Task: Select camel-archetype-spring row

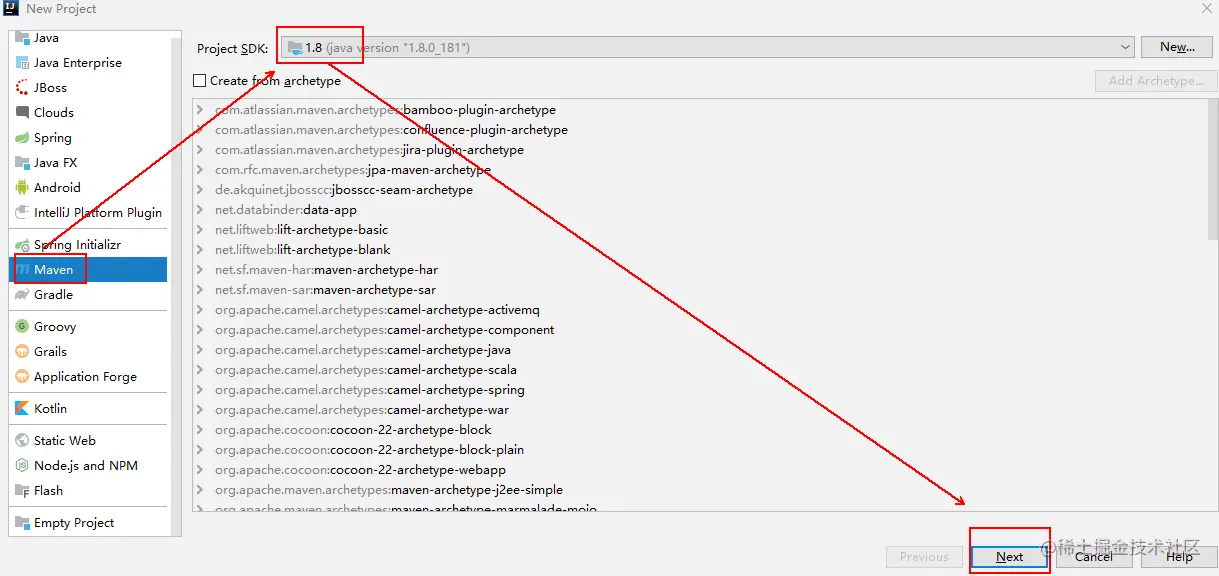Action: (700, 390)
